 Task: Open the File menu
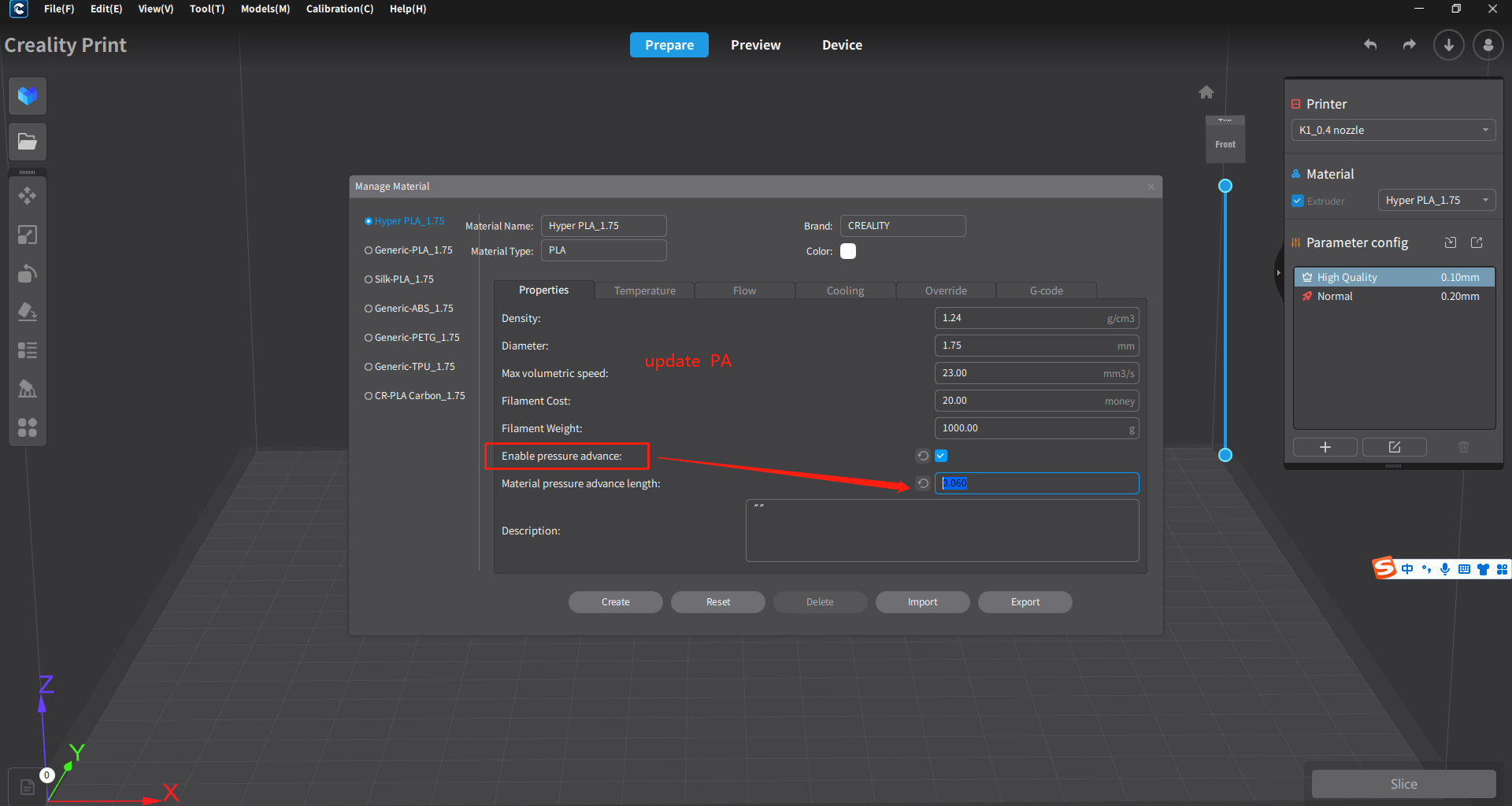59,9
